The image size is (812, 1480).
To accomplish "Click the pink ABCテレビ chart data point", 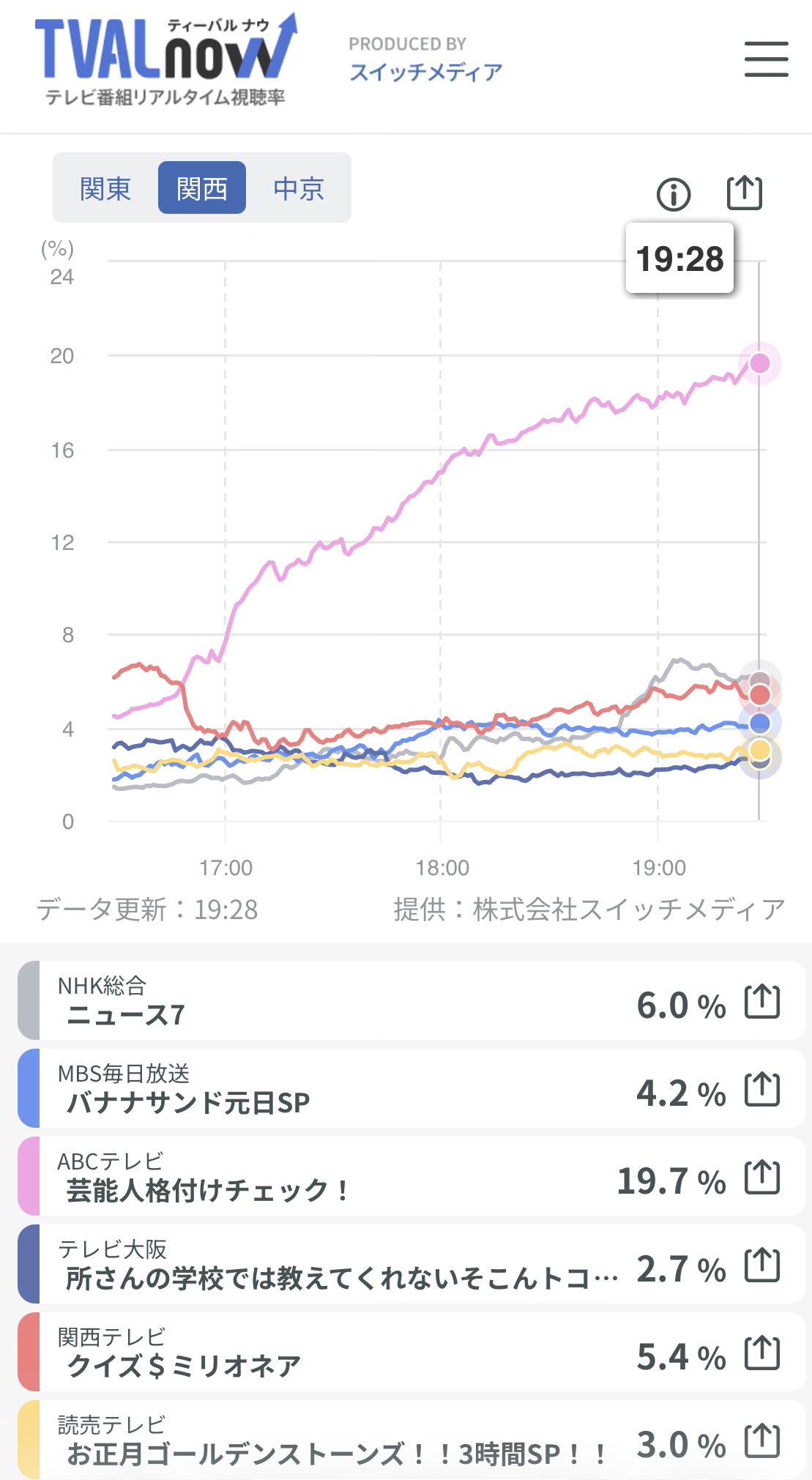I will point(760,363).
